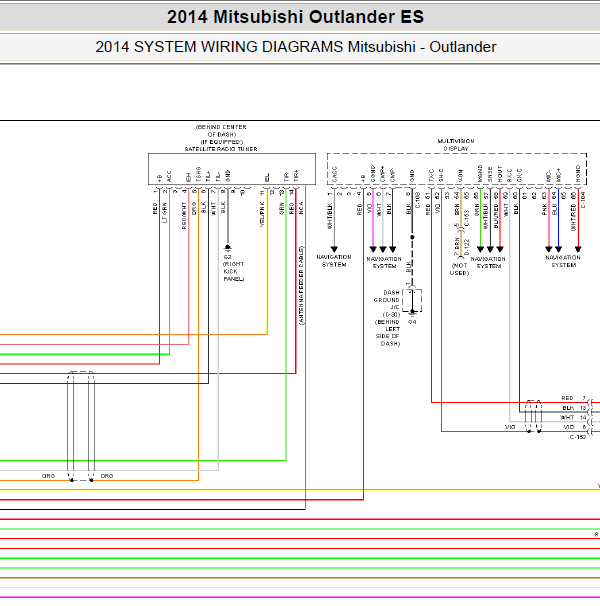This screenshot has height=606, width=600.
Task: Click the 'GRN' wire label at pin 56
Action: [x=477, y=209]
